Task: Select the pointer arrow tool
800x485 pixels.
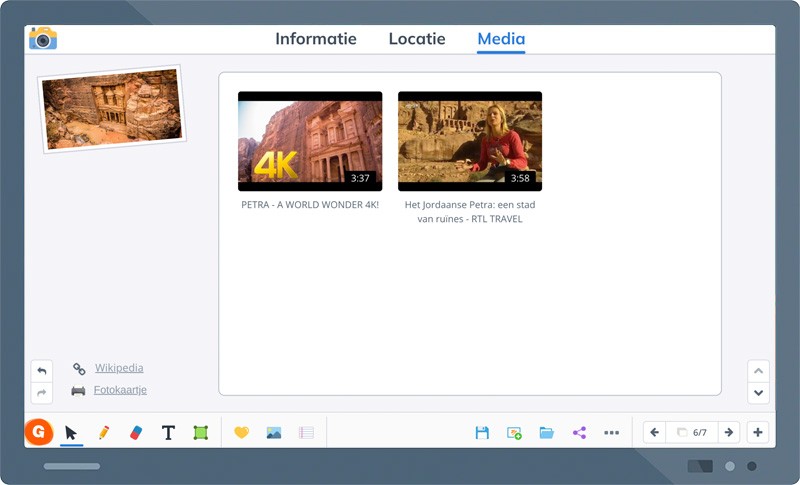Action: (71, 433)
